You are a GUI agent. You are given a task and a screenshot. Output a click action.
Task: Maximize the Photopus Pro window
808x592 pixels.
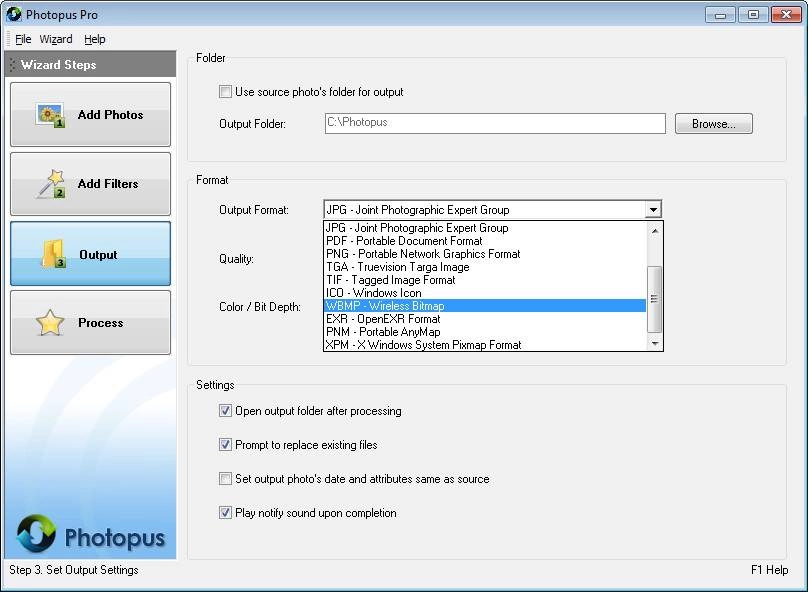pyautogui.click(x=753, y=15)
